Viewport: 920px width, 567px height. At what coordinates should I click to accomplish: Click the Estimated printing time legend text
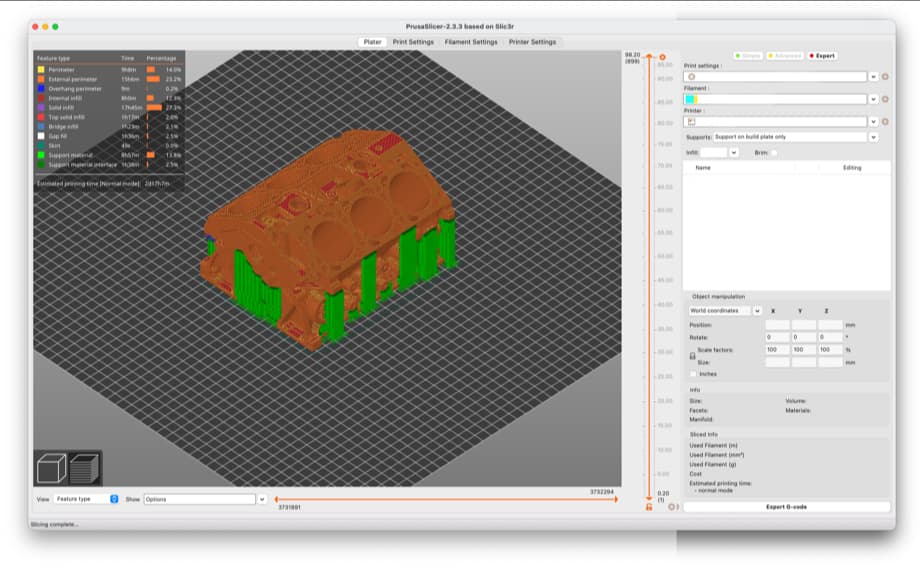(x=103, y=184)
